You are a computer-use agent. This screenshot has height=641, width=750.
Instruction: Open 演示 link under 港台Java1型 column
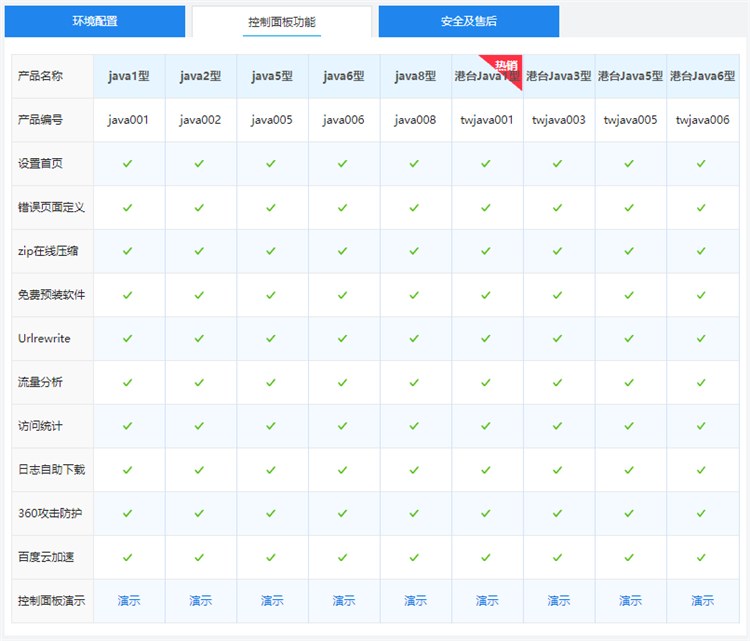click(487, 601)
